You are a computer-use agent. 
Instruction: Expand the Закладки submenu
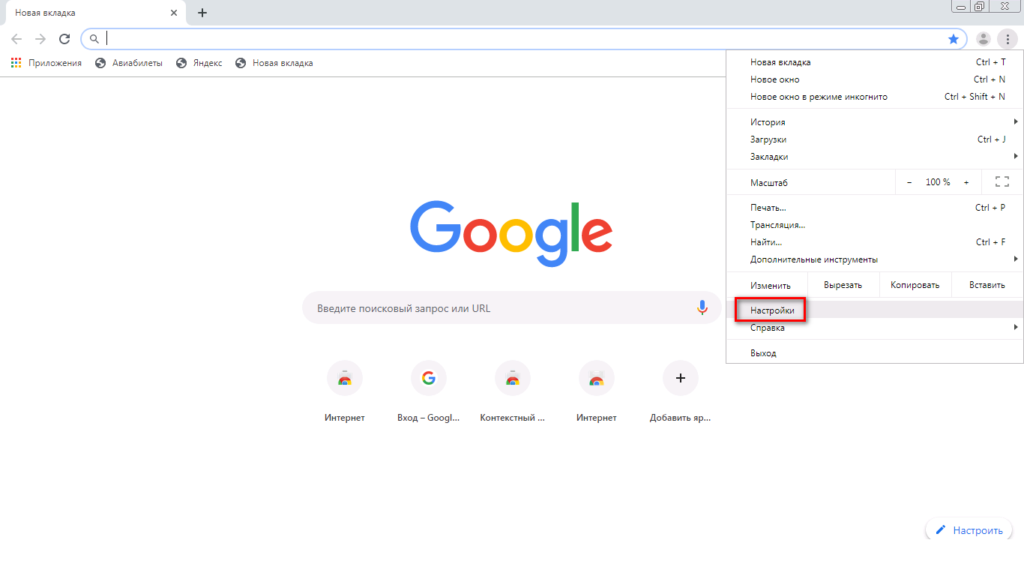[x=875, y=157]
